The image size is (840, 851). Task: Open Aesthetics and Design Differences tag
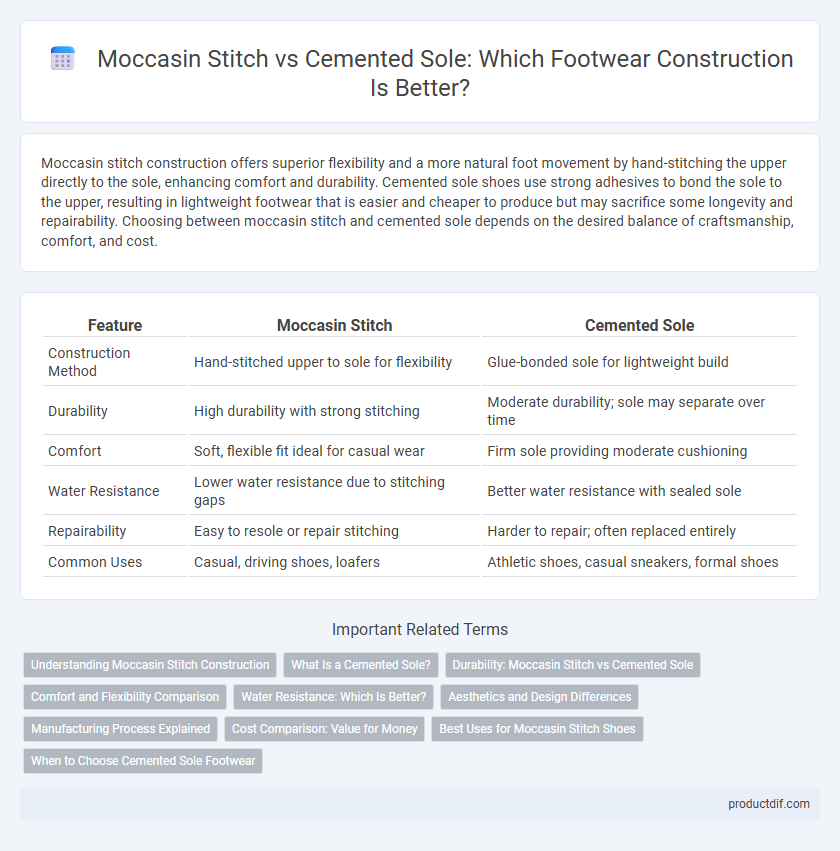click(x=539, y=697)
